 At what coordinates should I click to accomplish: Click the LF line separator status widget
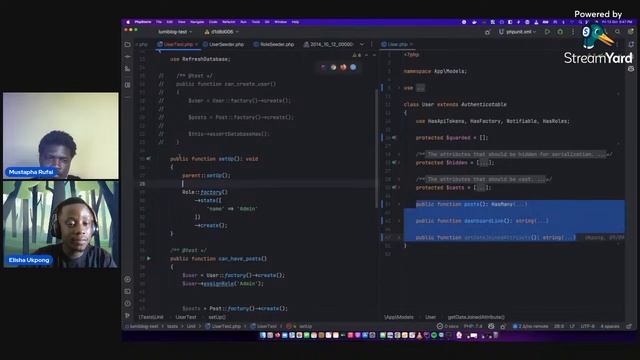coord(572,326)
